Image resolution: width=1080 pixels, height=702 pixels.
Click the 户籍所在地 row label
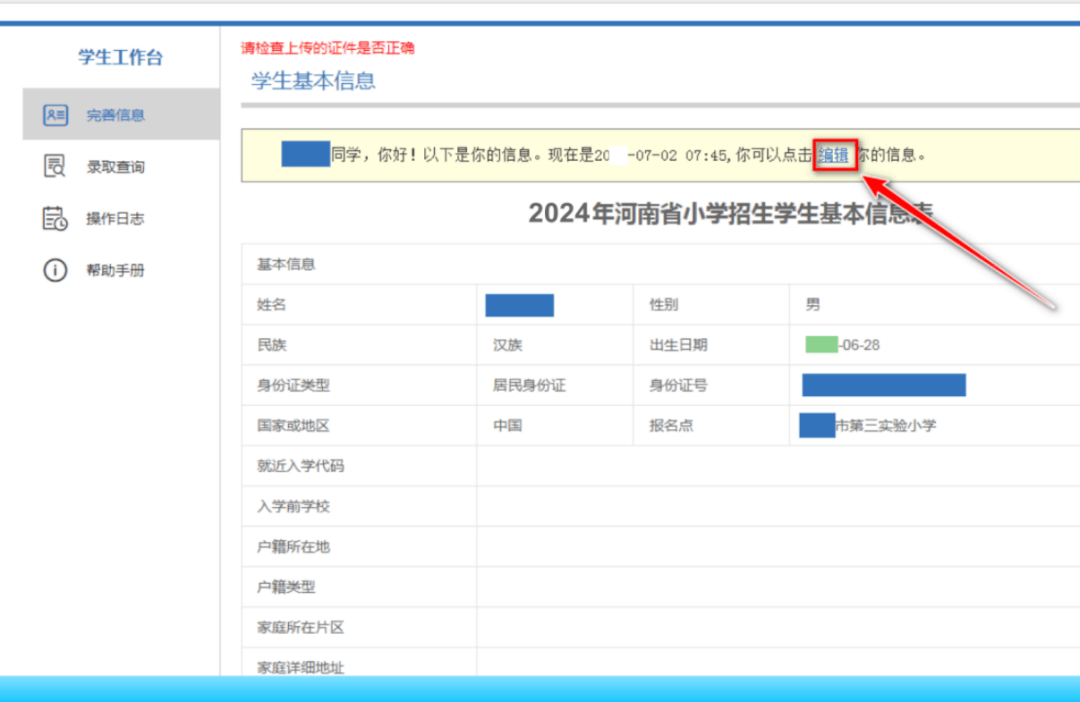[293, 547]
